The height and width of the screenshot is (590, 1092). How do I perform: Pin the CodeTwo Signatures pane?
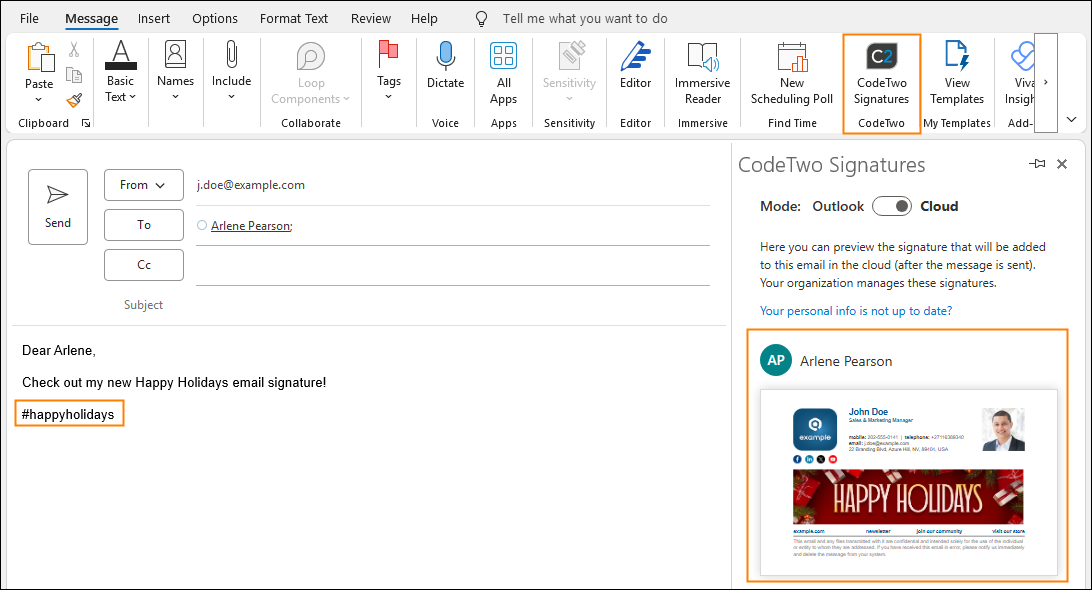pyautogui.click(x=1037, y=164)
